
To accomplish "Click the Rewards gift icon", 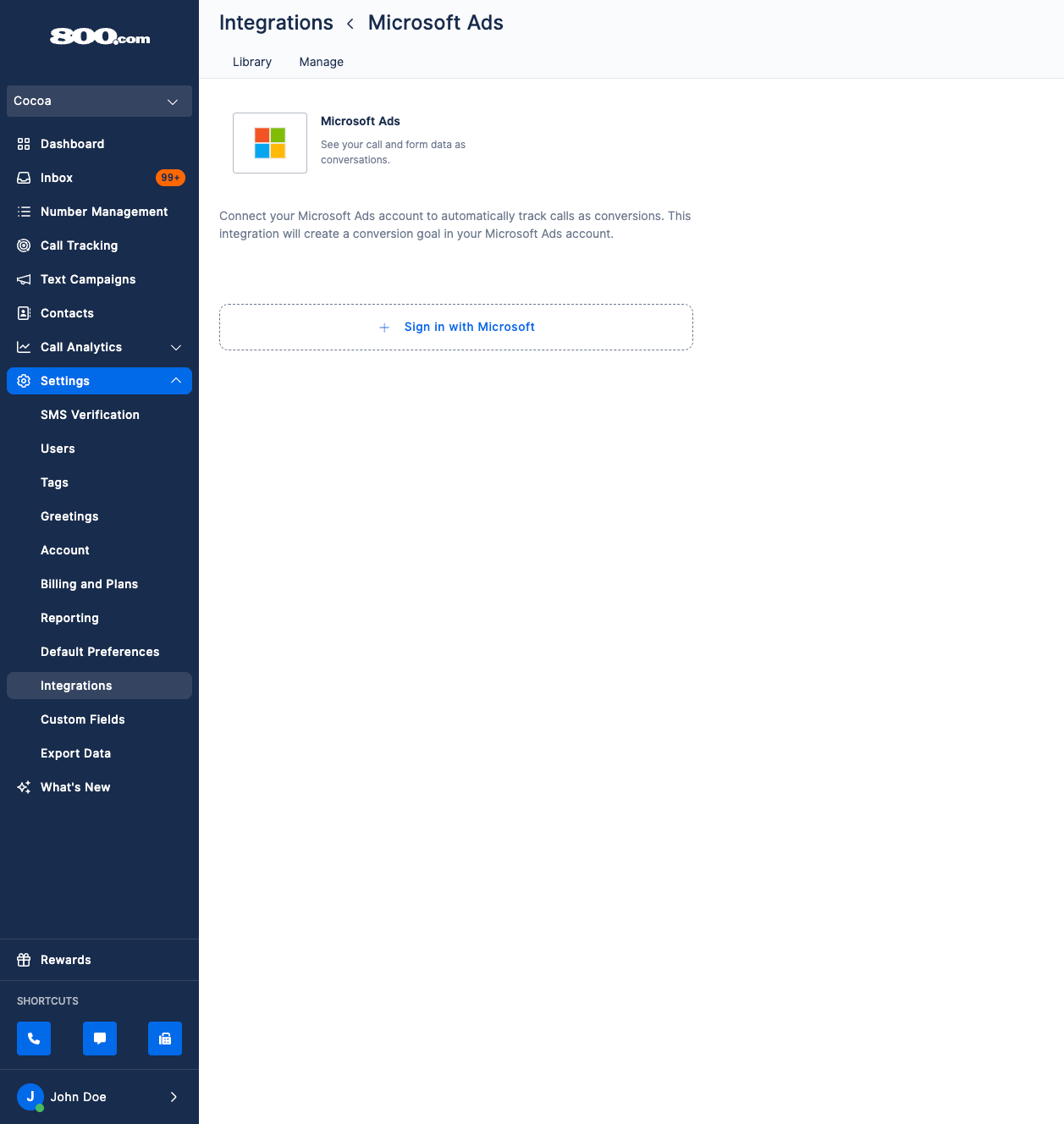I will click(24, 960).
